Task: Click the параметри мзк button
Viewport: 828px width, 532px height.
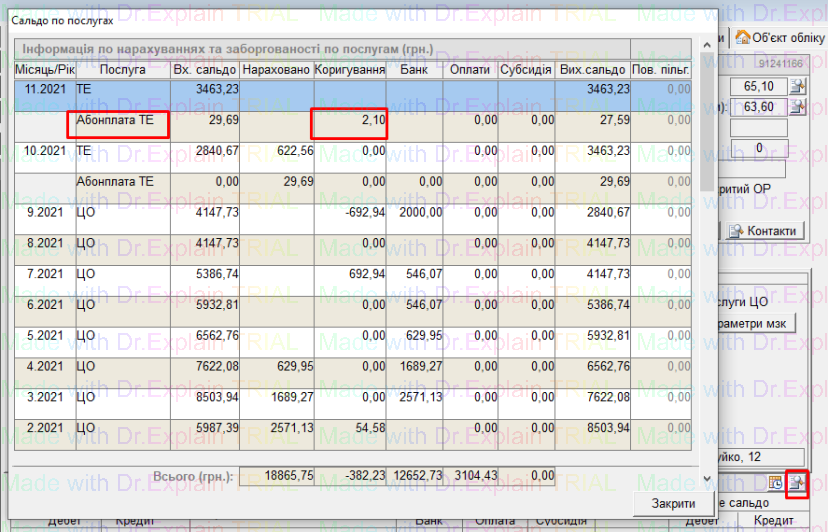Action: tap(756, 324)
